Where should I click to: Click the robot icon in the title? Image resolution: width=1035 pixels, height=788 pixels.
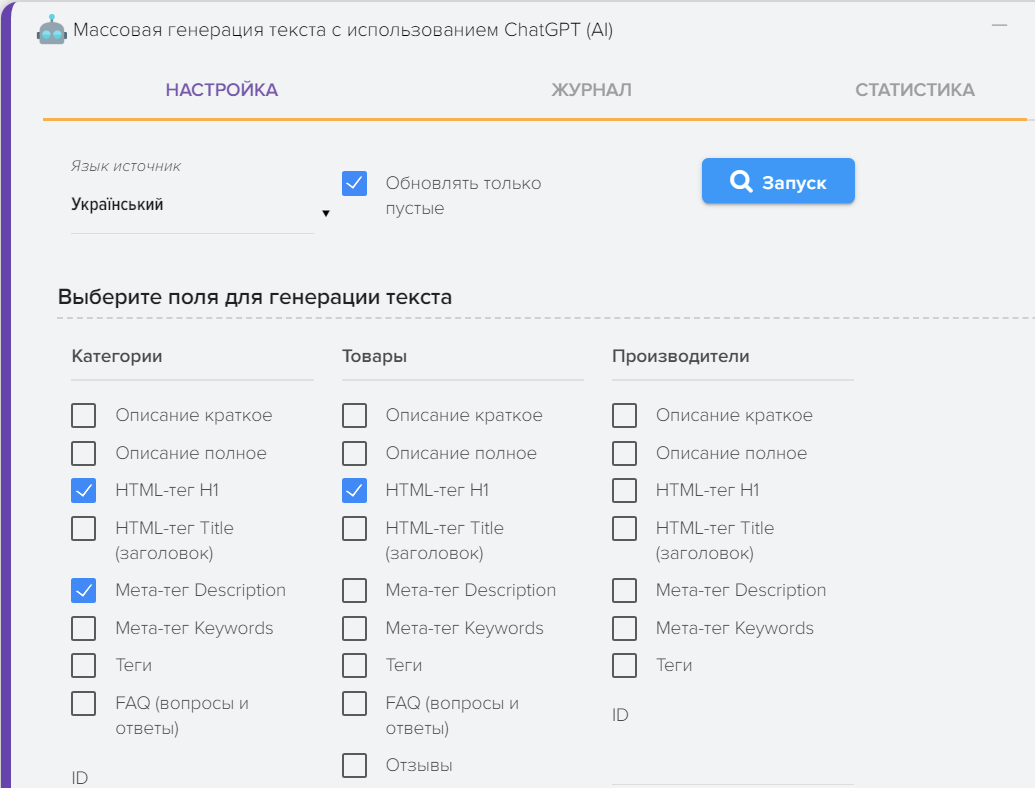click(52, 31)
